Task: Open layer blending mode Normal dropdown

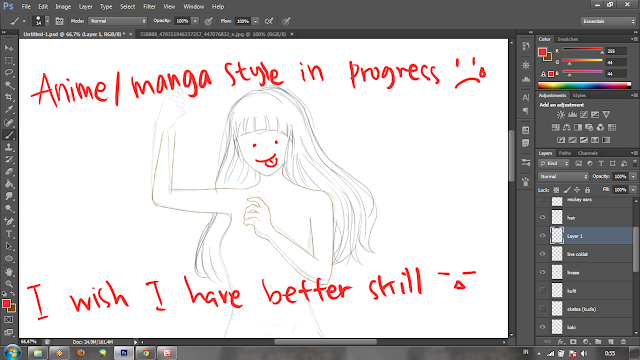Action: point(563,176)
